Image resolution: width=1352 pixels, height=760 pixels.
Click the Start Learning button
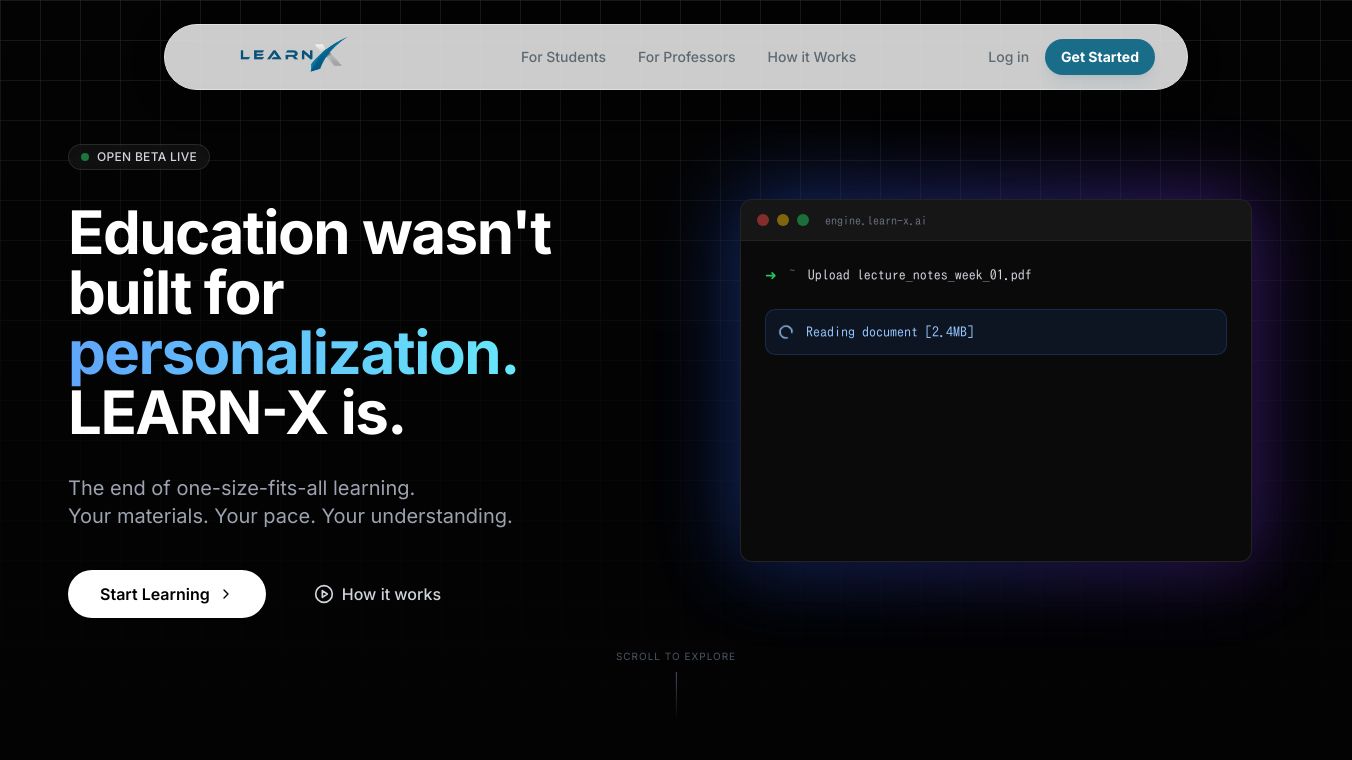point(167,594)
